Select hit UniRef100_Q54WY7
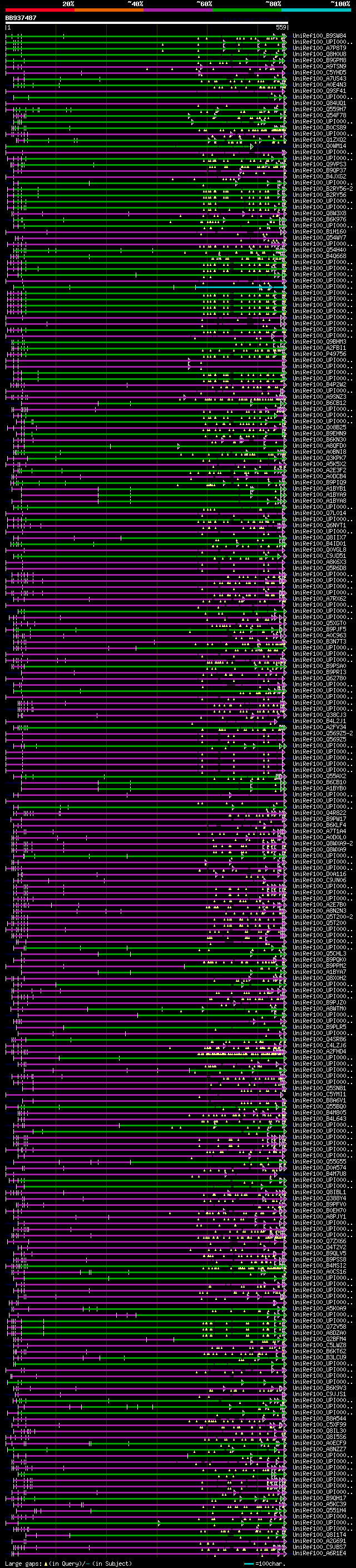356x1568 pixels. [319, 238]
